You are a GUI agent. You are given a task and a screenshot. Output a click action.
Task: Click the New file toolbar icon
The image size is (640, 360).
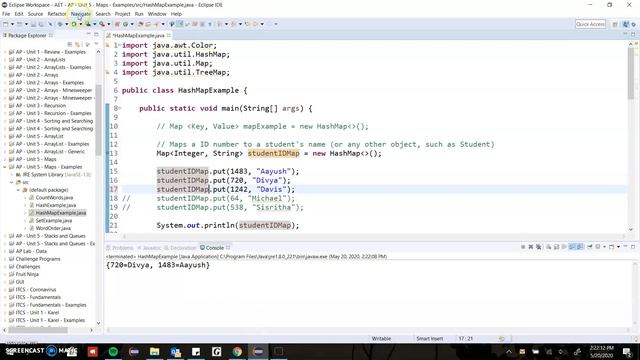click(x=5, y=24)
